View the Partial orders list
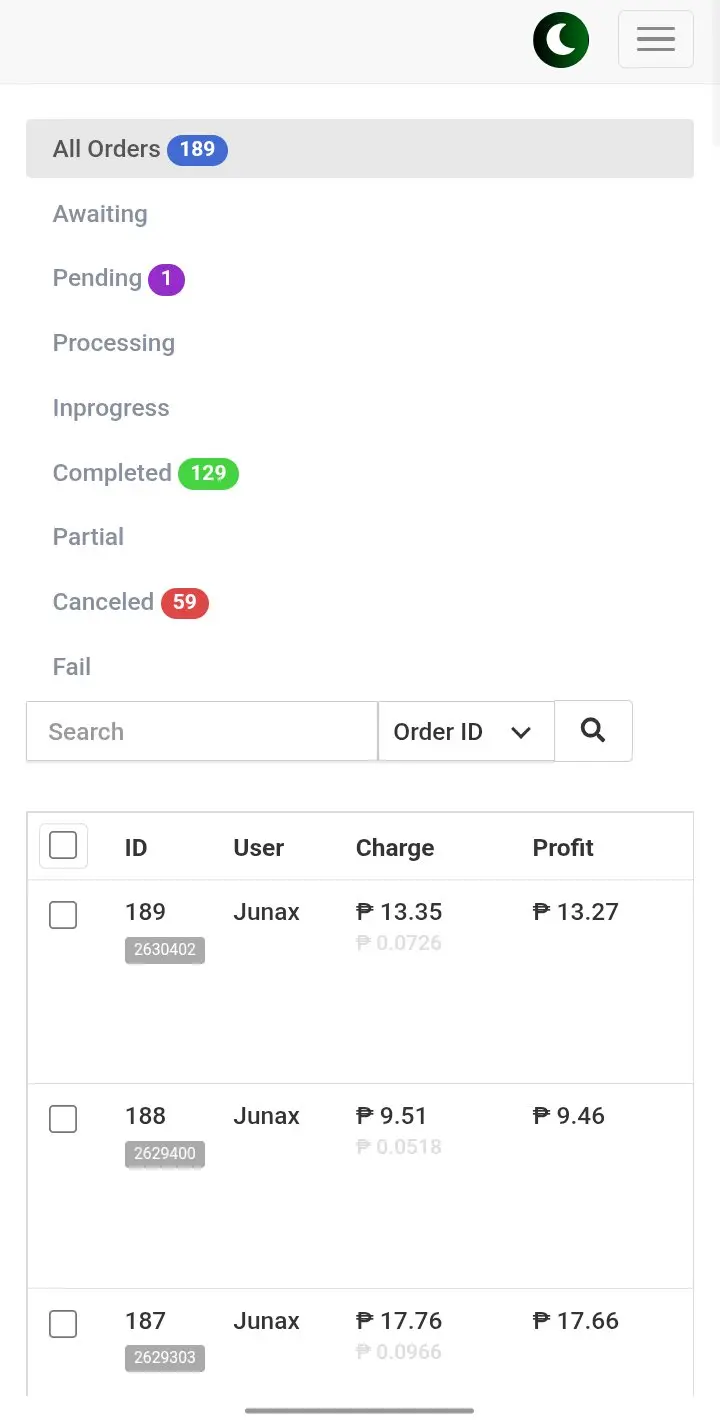Screen dimensions: 720x1424 (x=88, y=537)
